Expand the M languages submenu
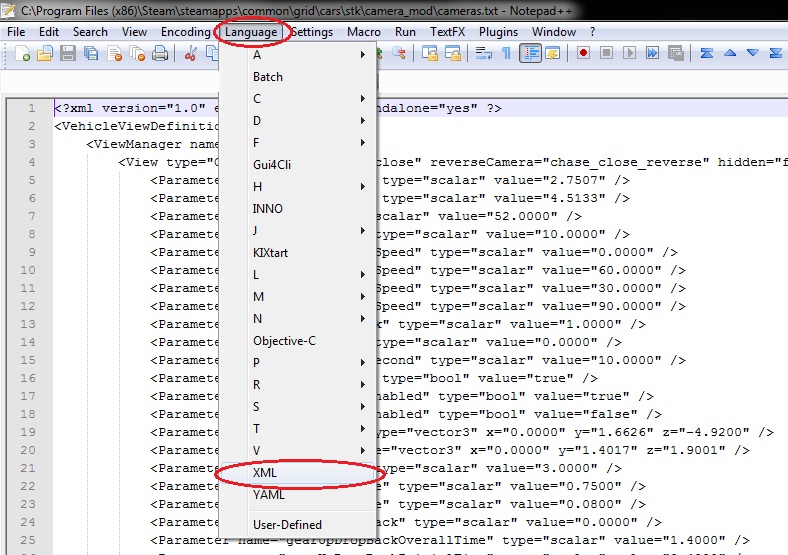Image resolution: width=788 pixels, height=555 pixels. point(299,297)
